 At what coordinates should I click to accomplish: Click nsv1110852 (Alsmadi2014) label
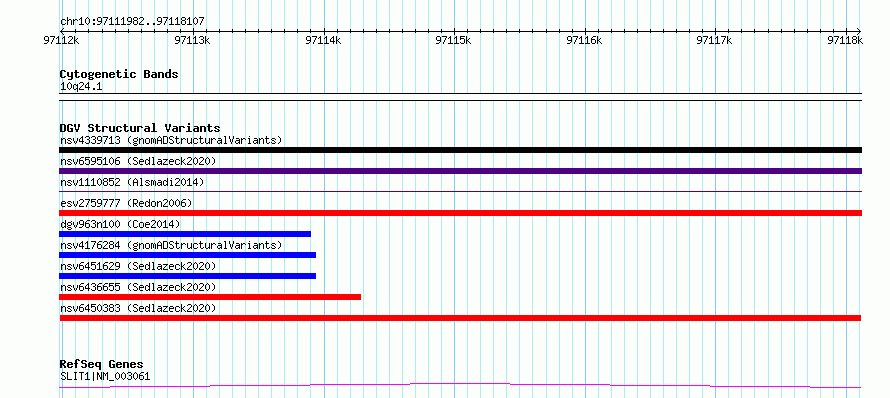point(132,182)
